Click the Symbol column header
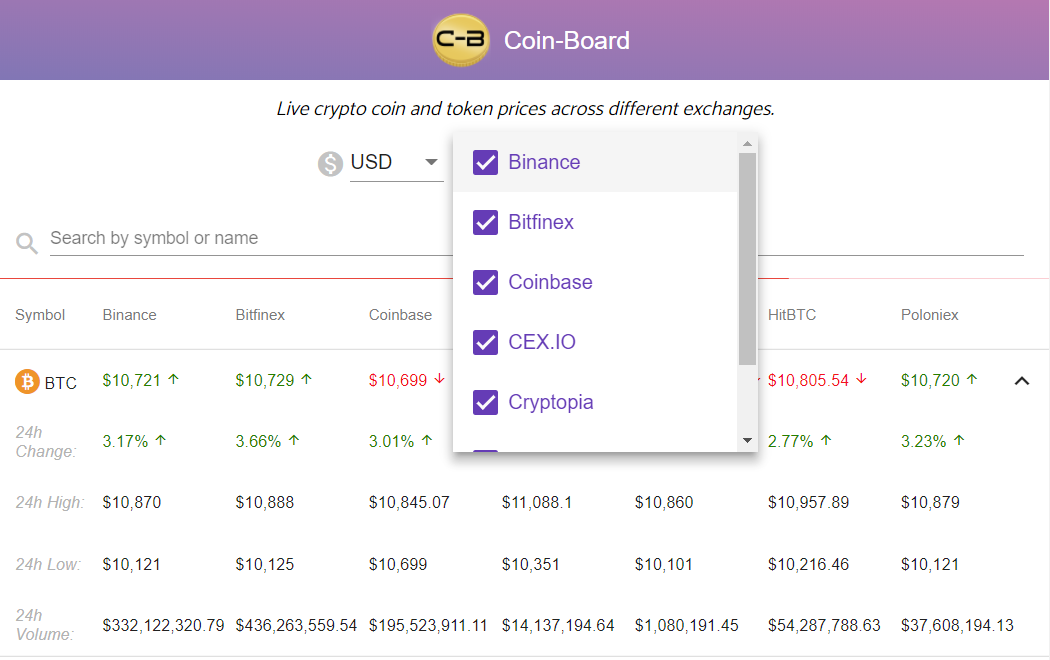The image size is (1050, 660). point(40,314)
